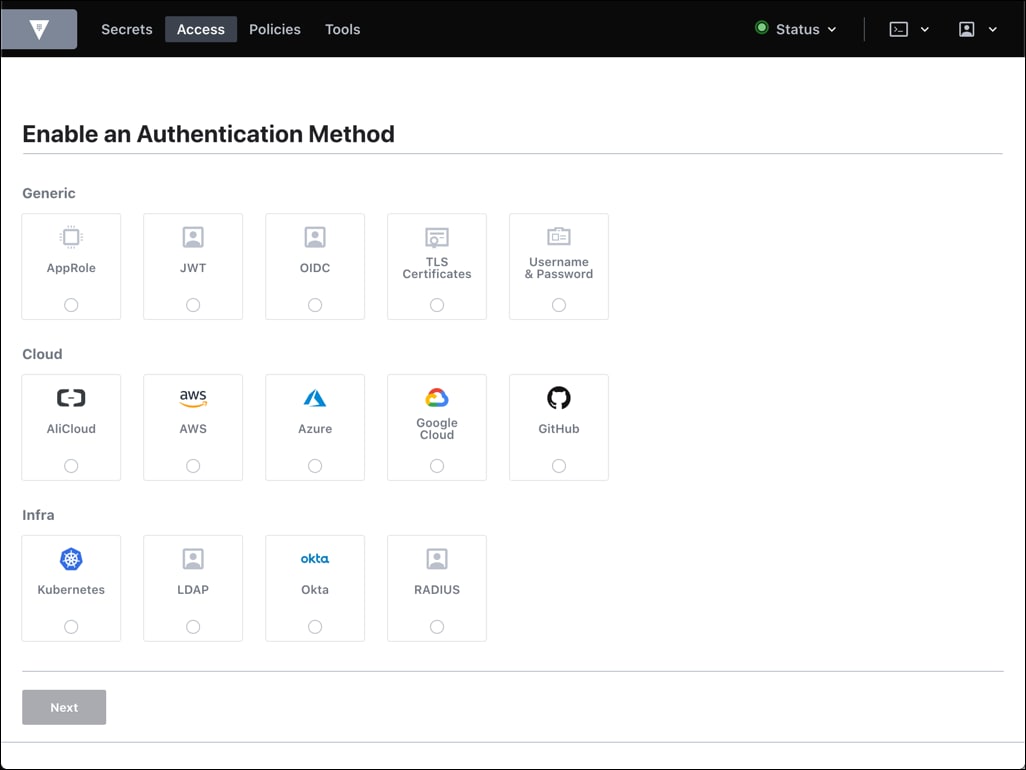
Task: Select the TLS Certificates radio button
Action: [x=436, y=305]
